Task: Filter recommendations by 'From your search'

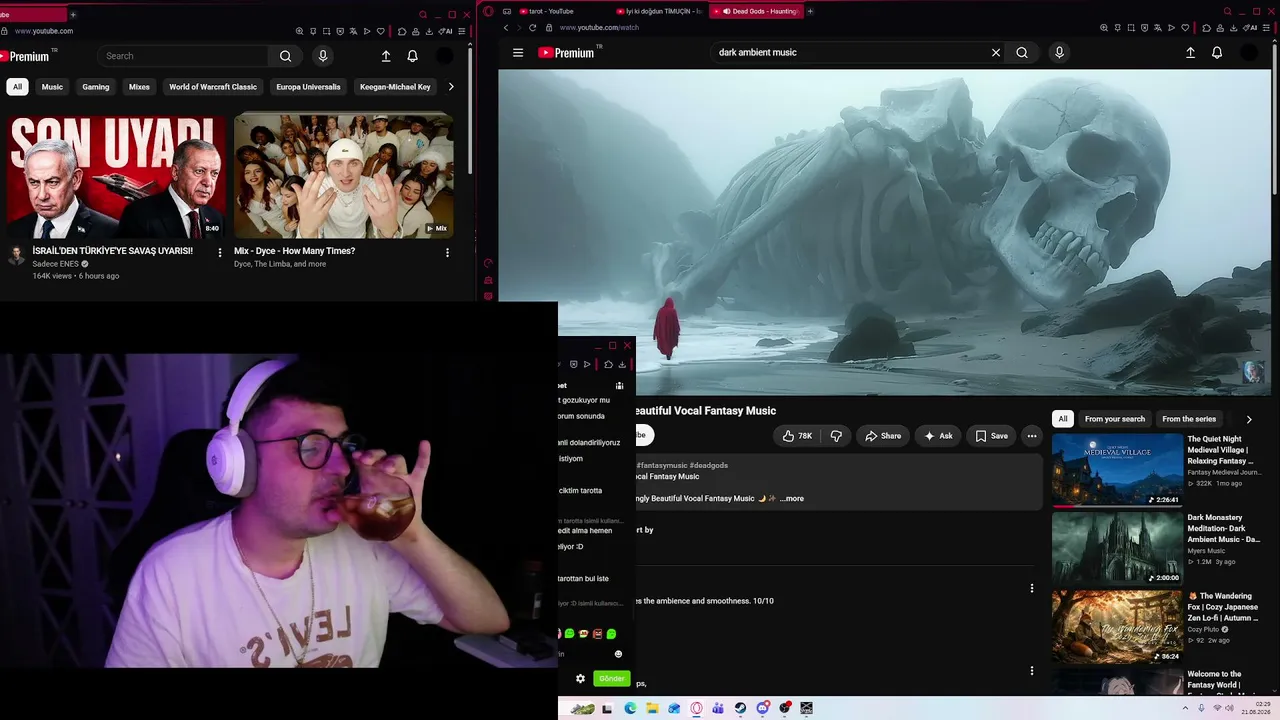Action: (1115, 419)
